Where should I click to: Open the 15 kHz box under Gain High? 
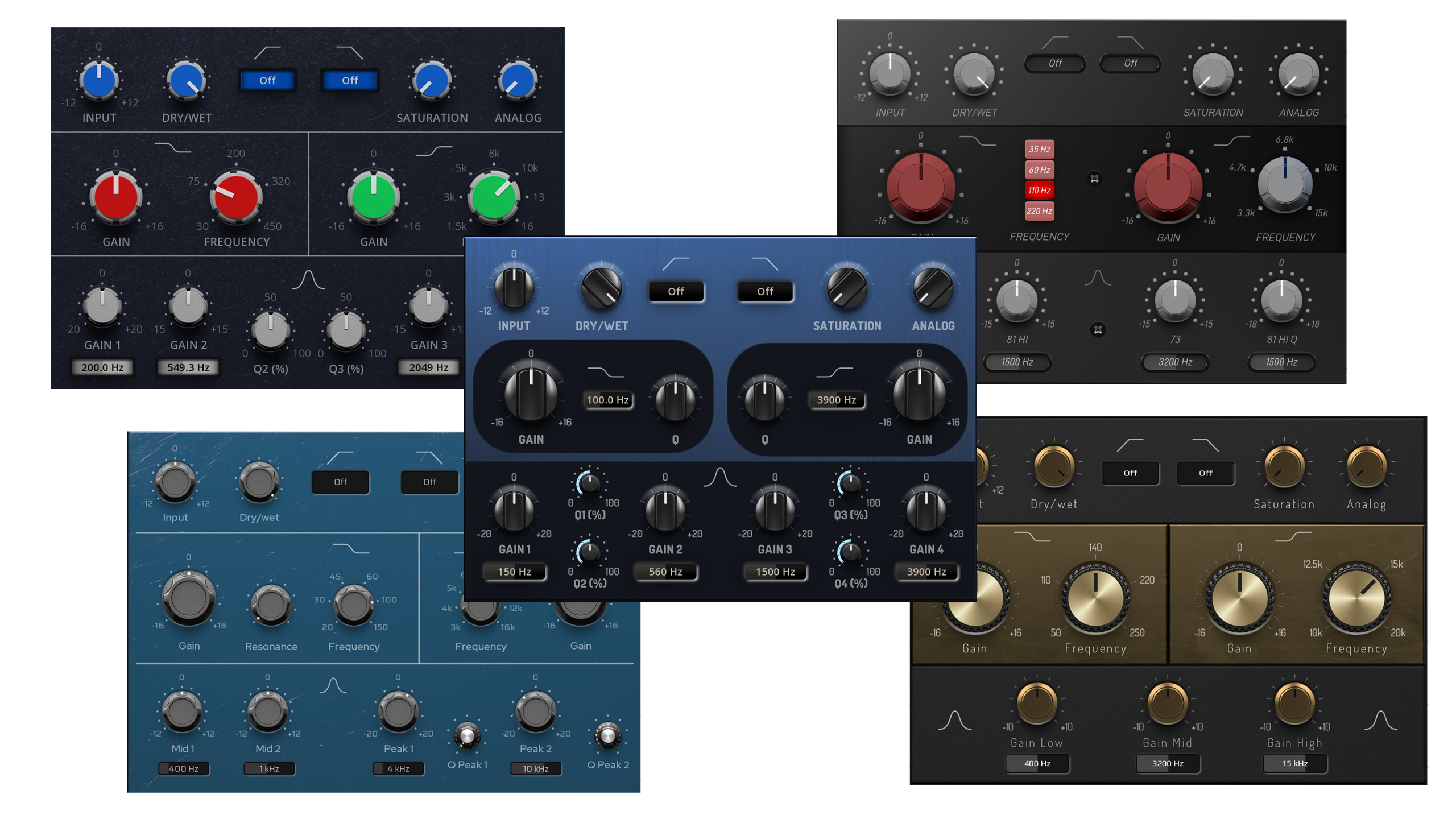click(x=1294, y=763)
